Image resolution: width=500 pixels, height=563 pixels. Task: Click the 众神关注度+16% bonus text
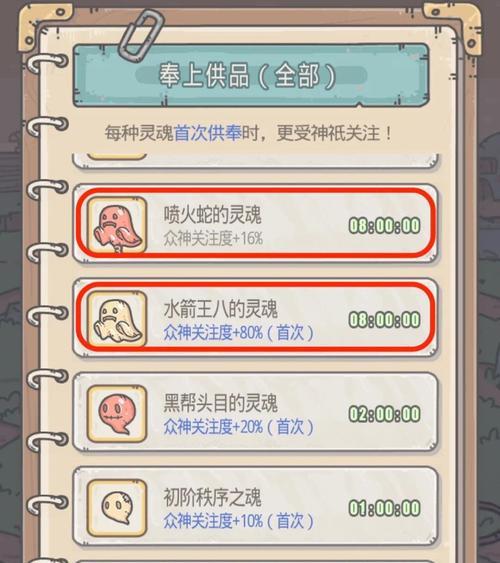coord(213,238)
